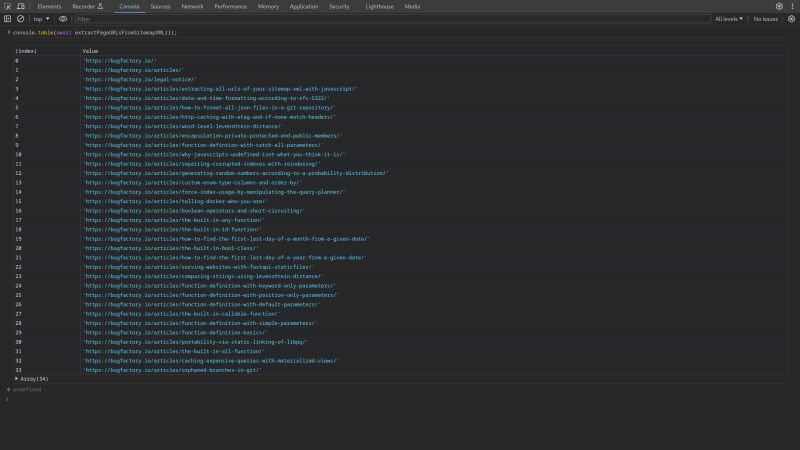
Task: Click the built-in-any-function URL value
Action: tap(173, 220)
